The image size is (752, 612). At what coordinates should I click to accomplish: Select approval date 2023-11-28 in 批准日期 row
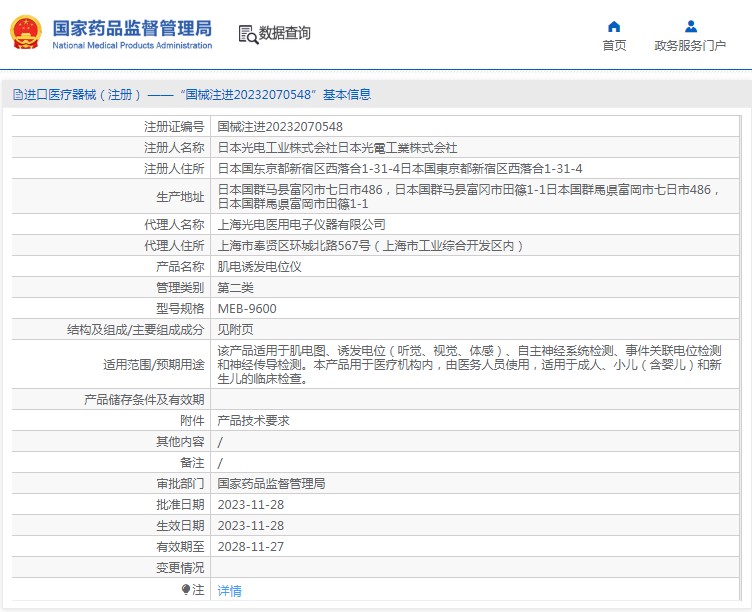click(251, 505)
